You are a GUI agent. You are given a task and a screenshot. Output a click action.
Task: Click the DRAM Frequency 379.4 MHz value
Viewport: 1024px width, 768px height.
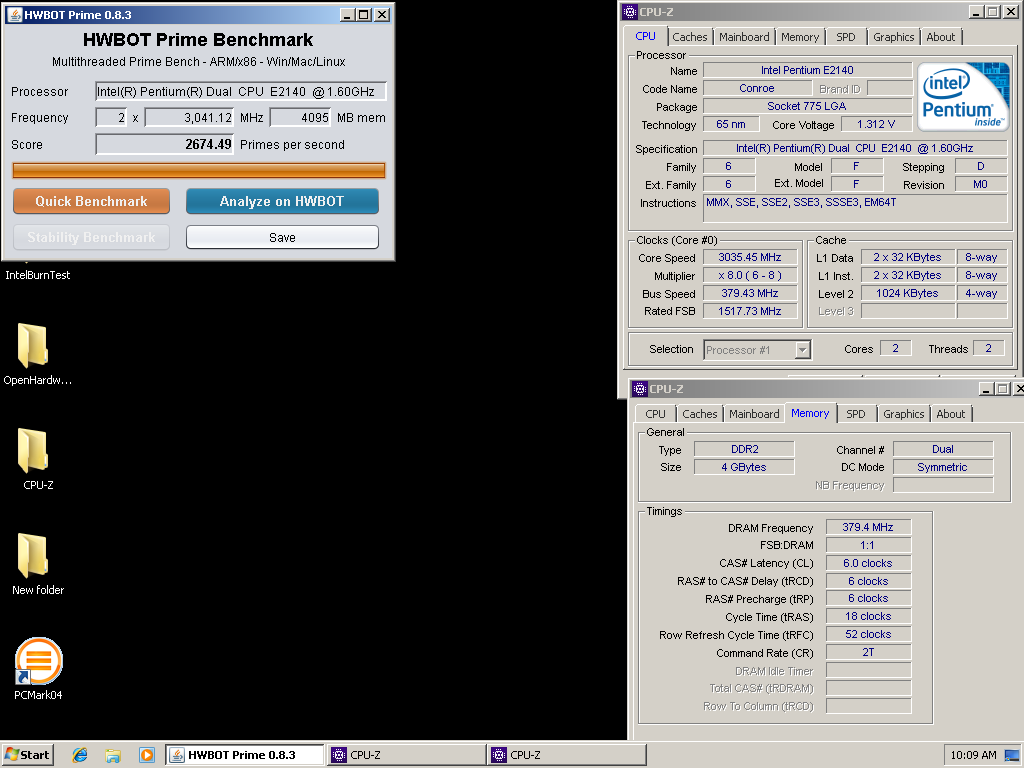868,527
